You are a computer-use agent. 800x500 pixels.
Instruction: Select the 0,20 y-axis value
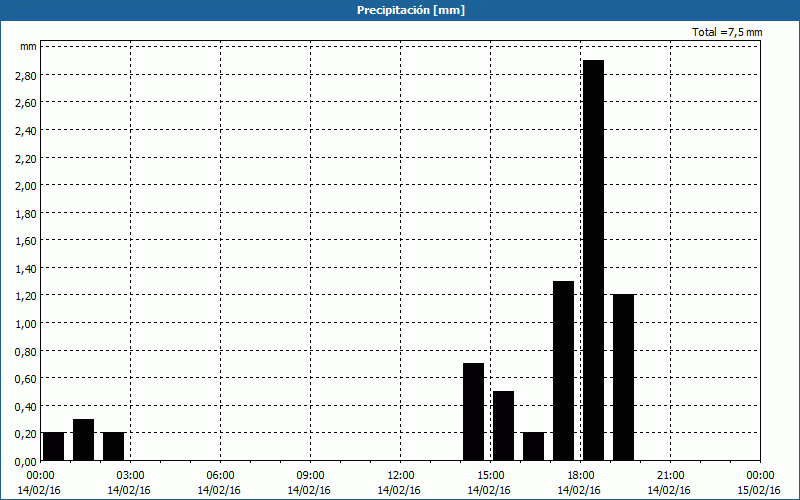point(27,434)
